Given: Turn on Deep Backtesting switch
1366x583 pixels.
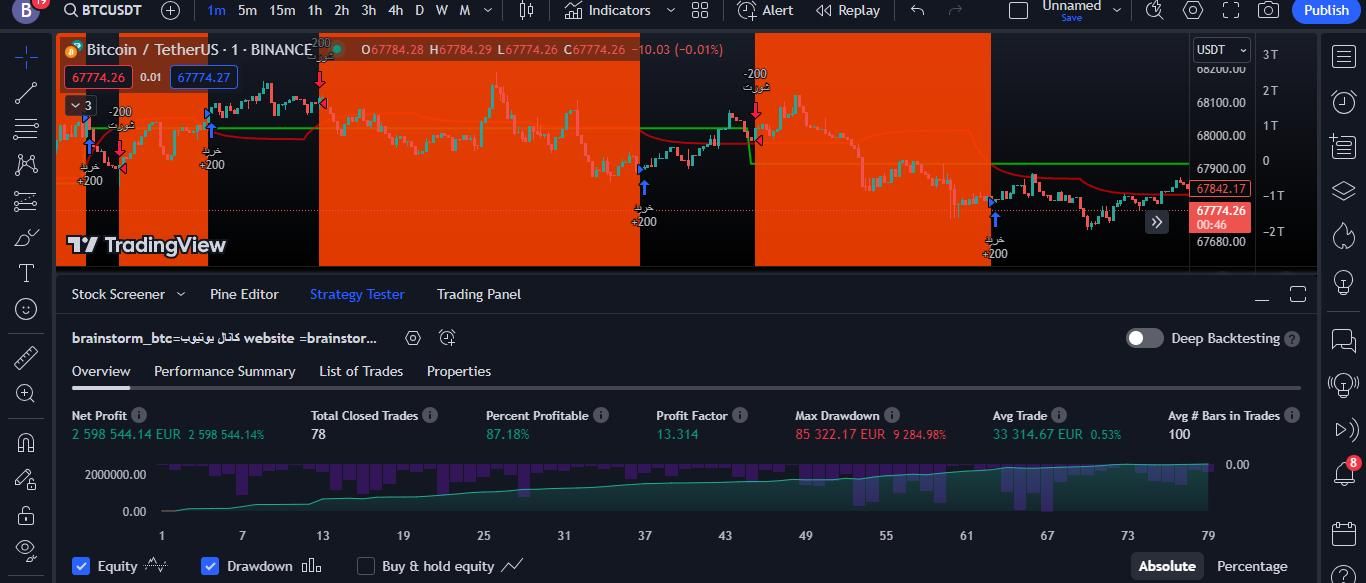Looking at the screenshot, I should coord(1145,338).
